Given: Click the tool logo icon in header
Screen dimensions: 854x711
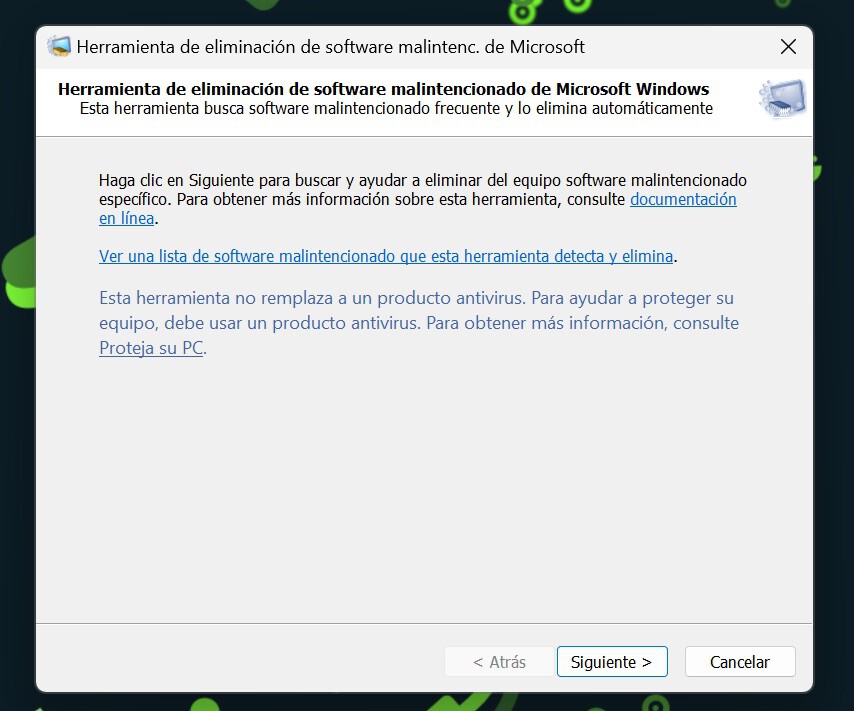Looking at the screenshot, I should click(x=782, y=99).
